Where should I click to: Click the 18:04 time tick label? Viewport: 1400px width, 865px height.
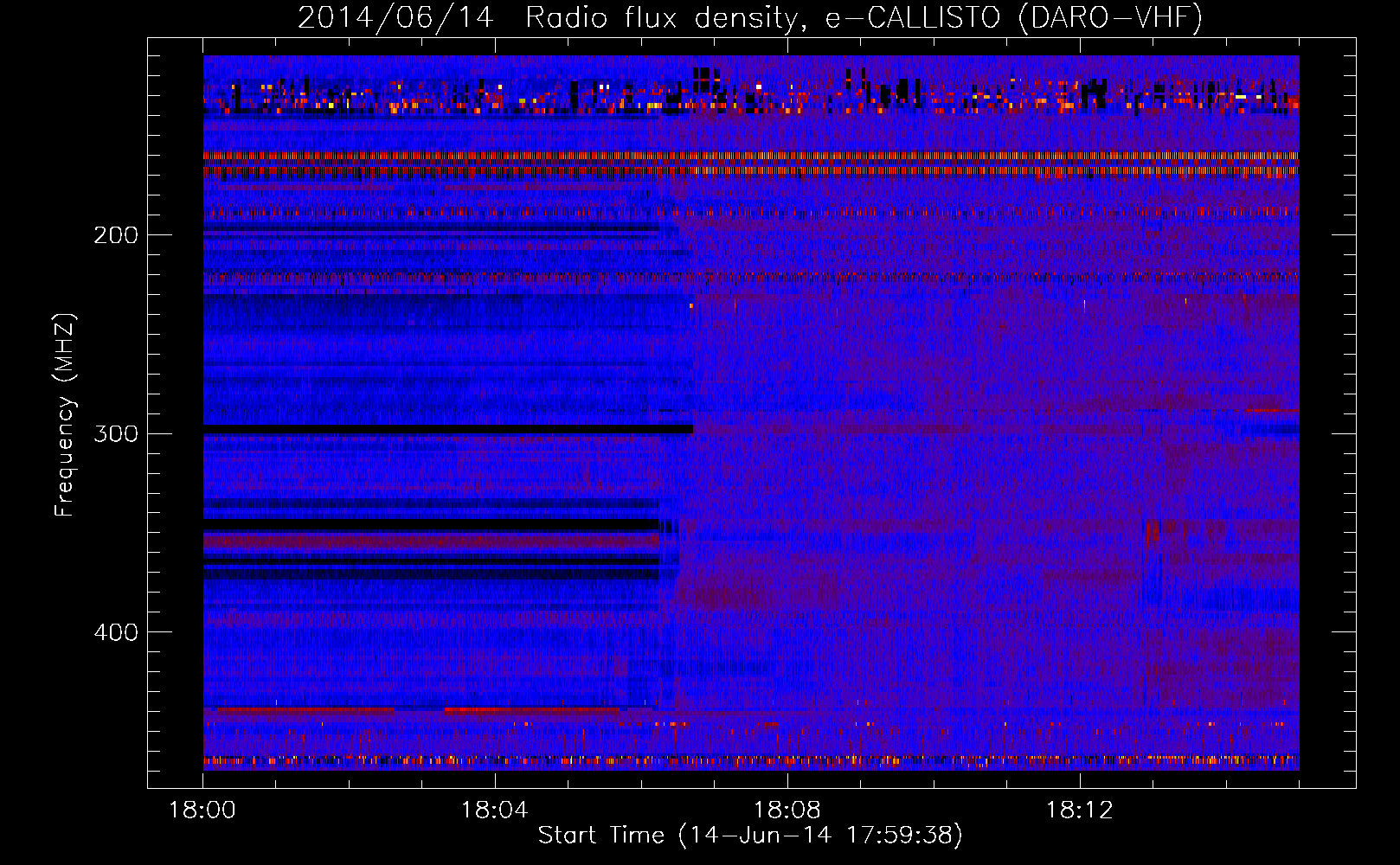click(x=495, y=811)
